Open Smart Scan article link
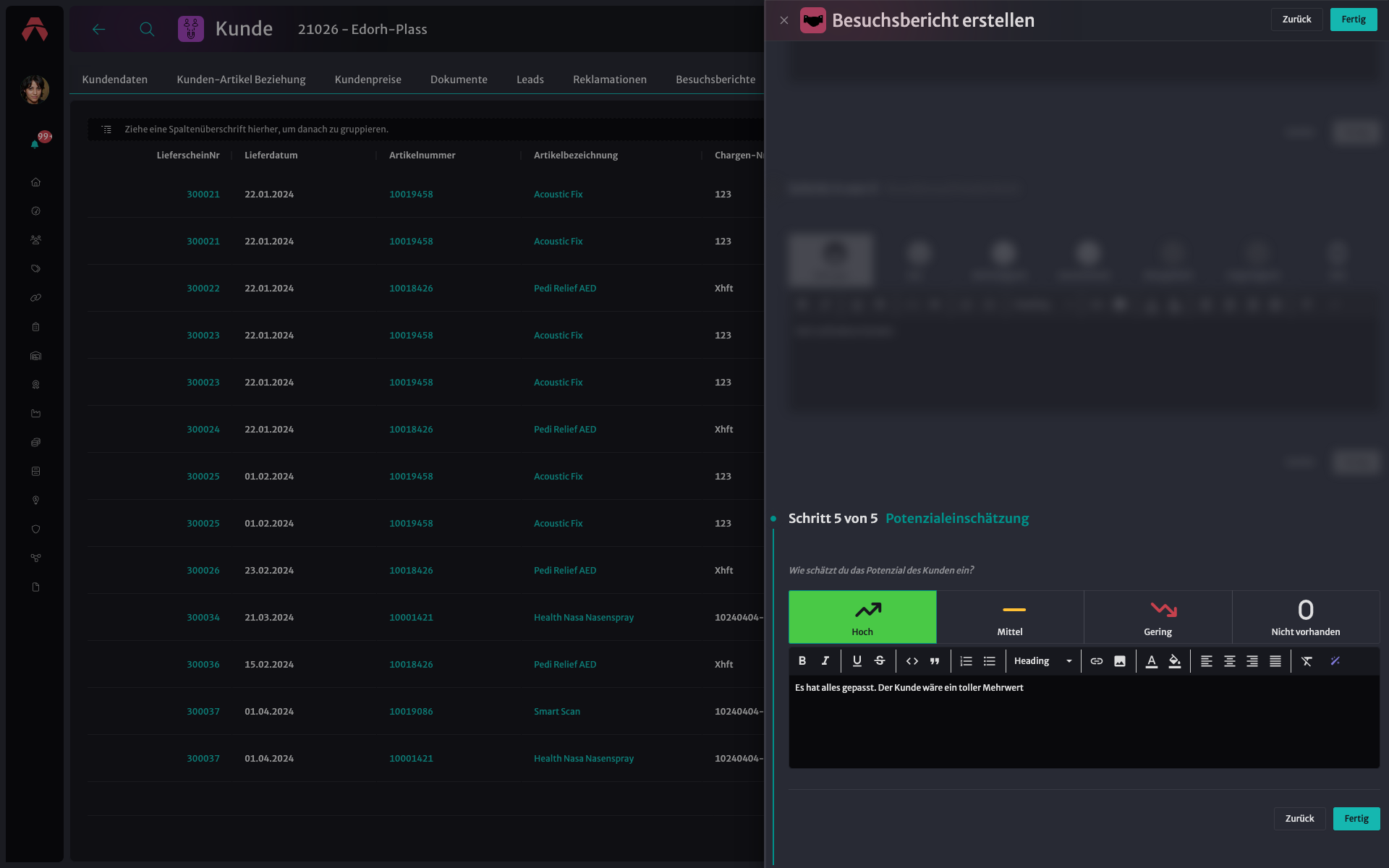This screenshot has height=868, width=1389. (x=557, y=712)
